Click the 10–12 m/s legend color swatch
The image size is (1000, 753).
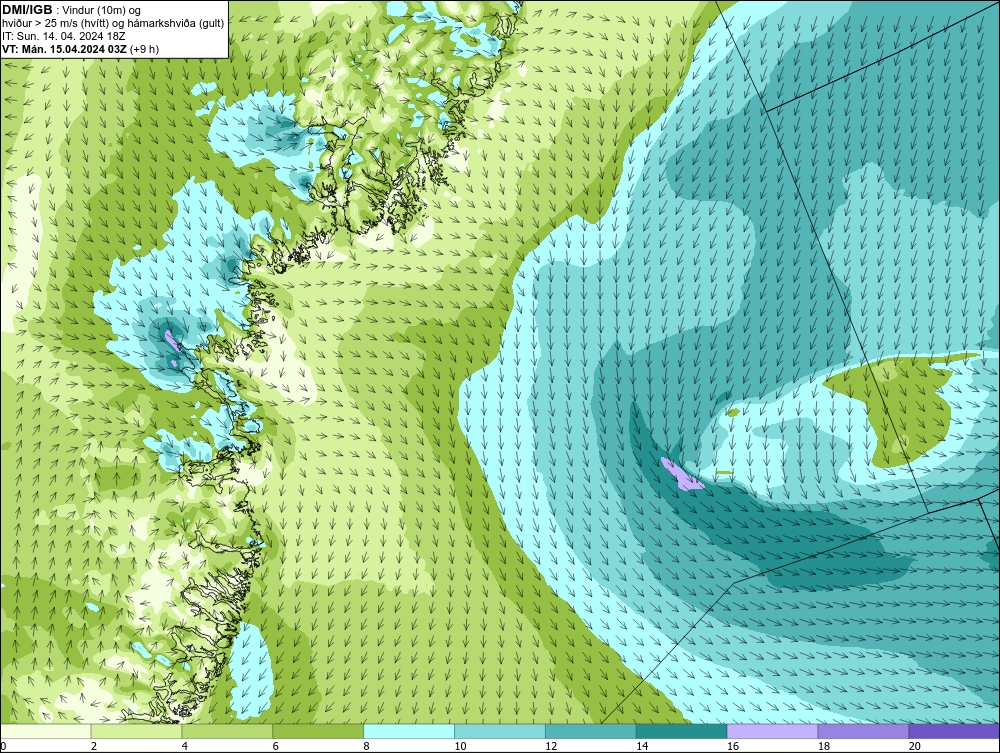point(500,731)
